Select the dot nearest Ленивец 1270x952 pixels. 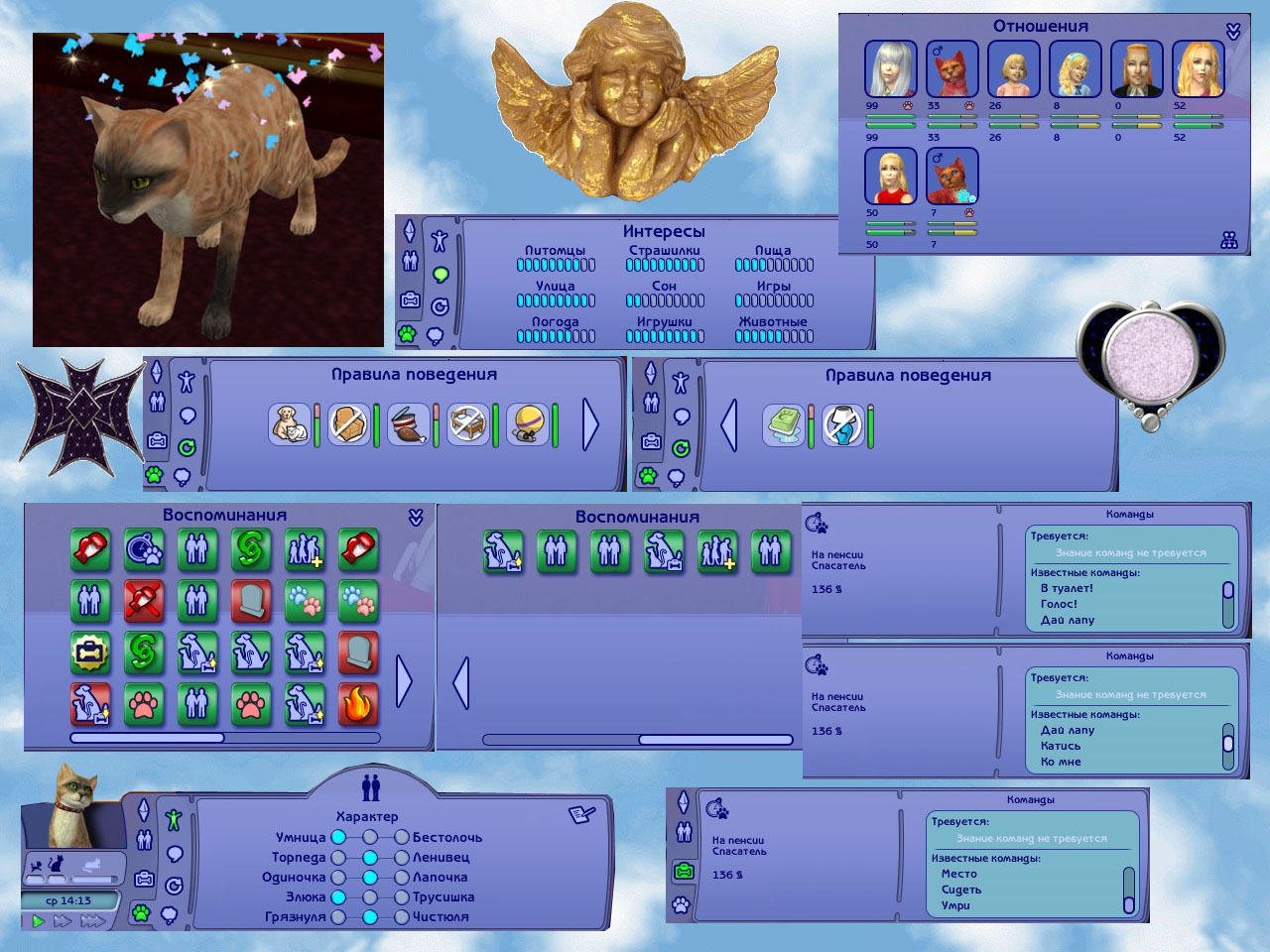click(x=402, y=857)
